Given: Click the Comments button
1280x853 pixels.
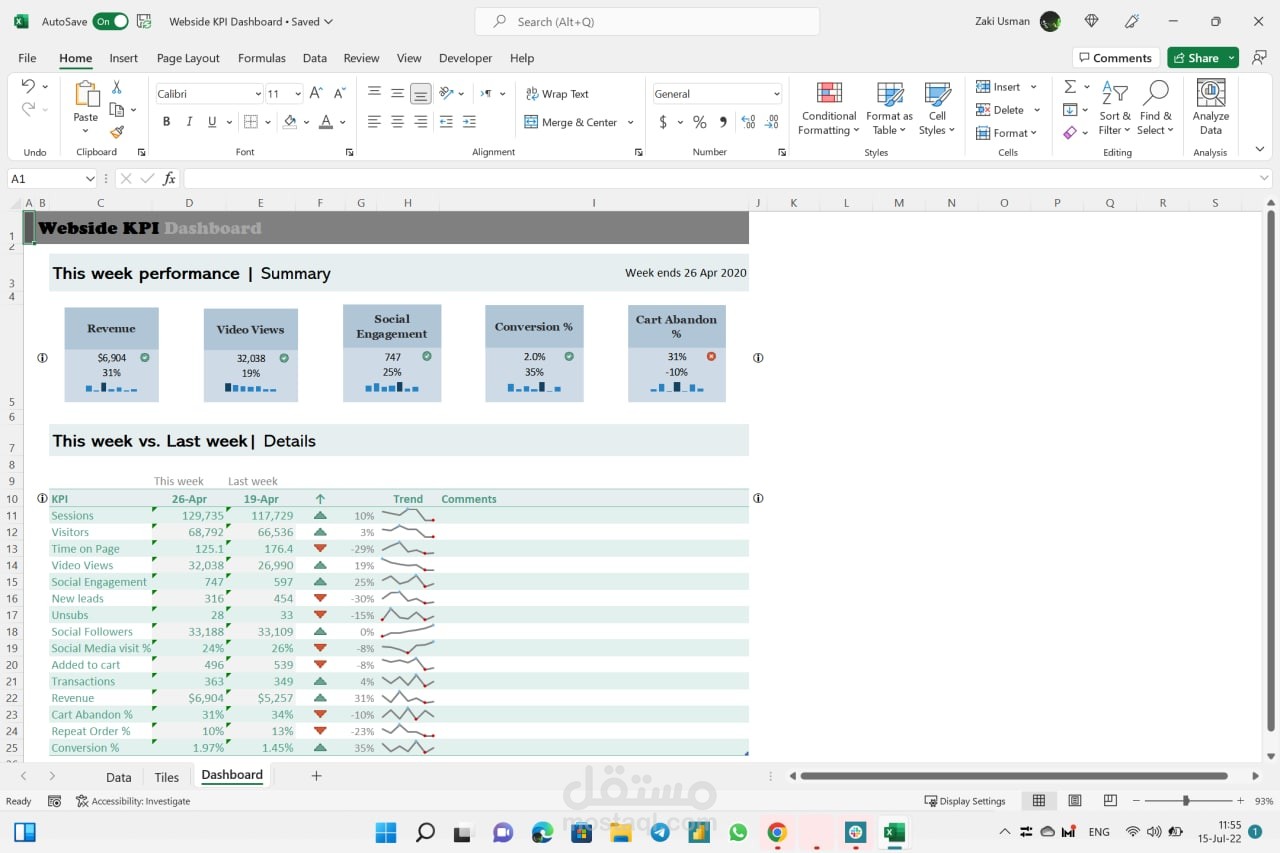Looking at the screenshot, I should (x=1115, y=58).
